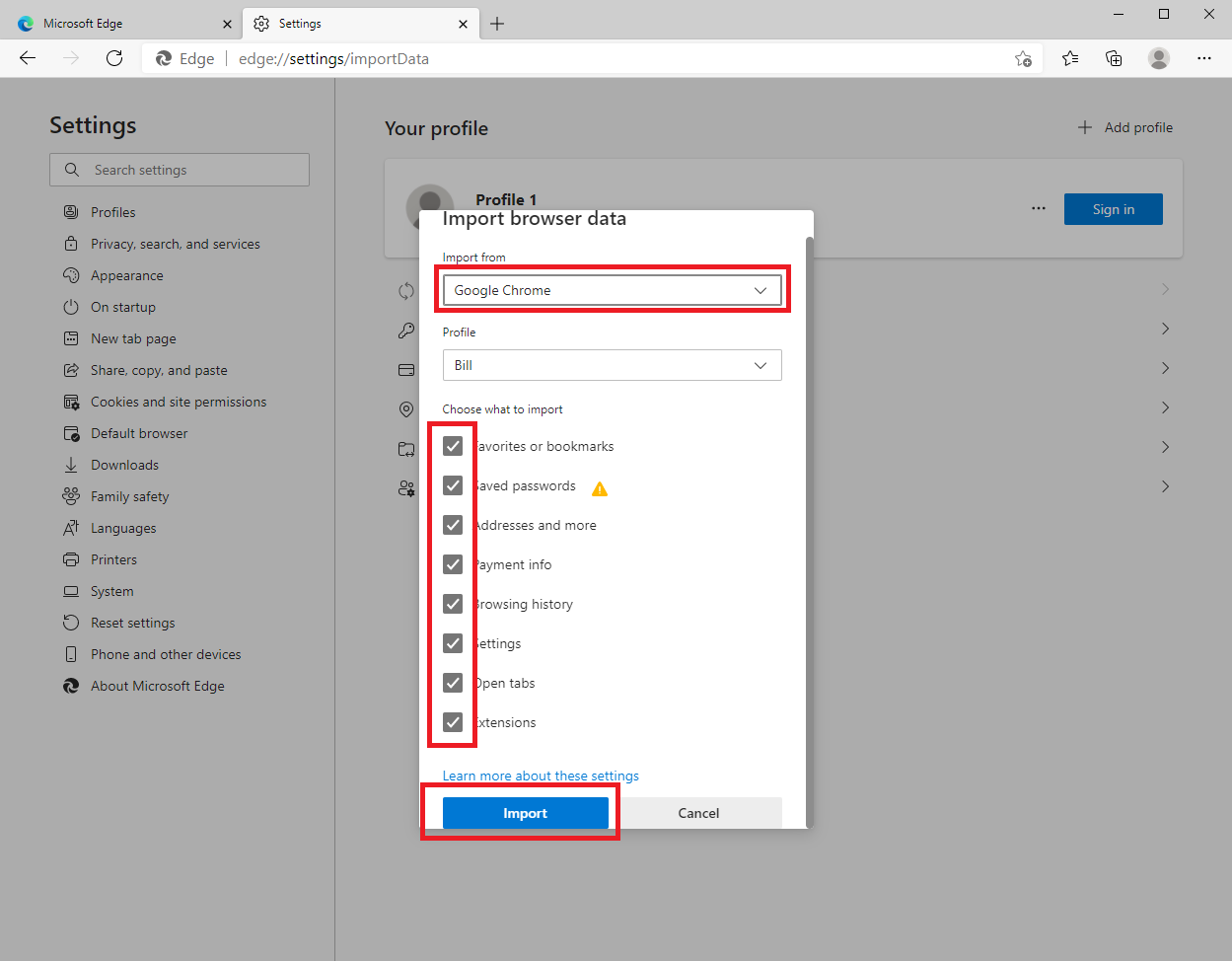Open the Collections icon
Image resolution: width=1232 pixels, height=961 pixels.
1114,58
